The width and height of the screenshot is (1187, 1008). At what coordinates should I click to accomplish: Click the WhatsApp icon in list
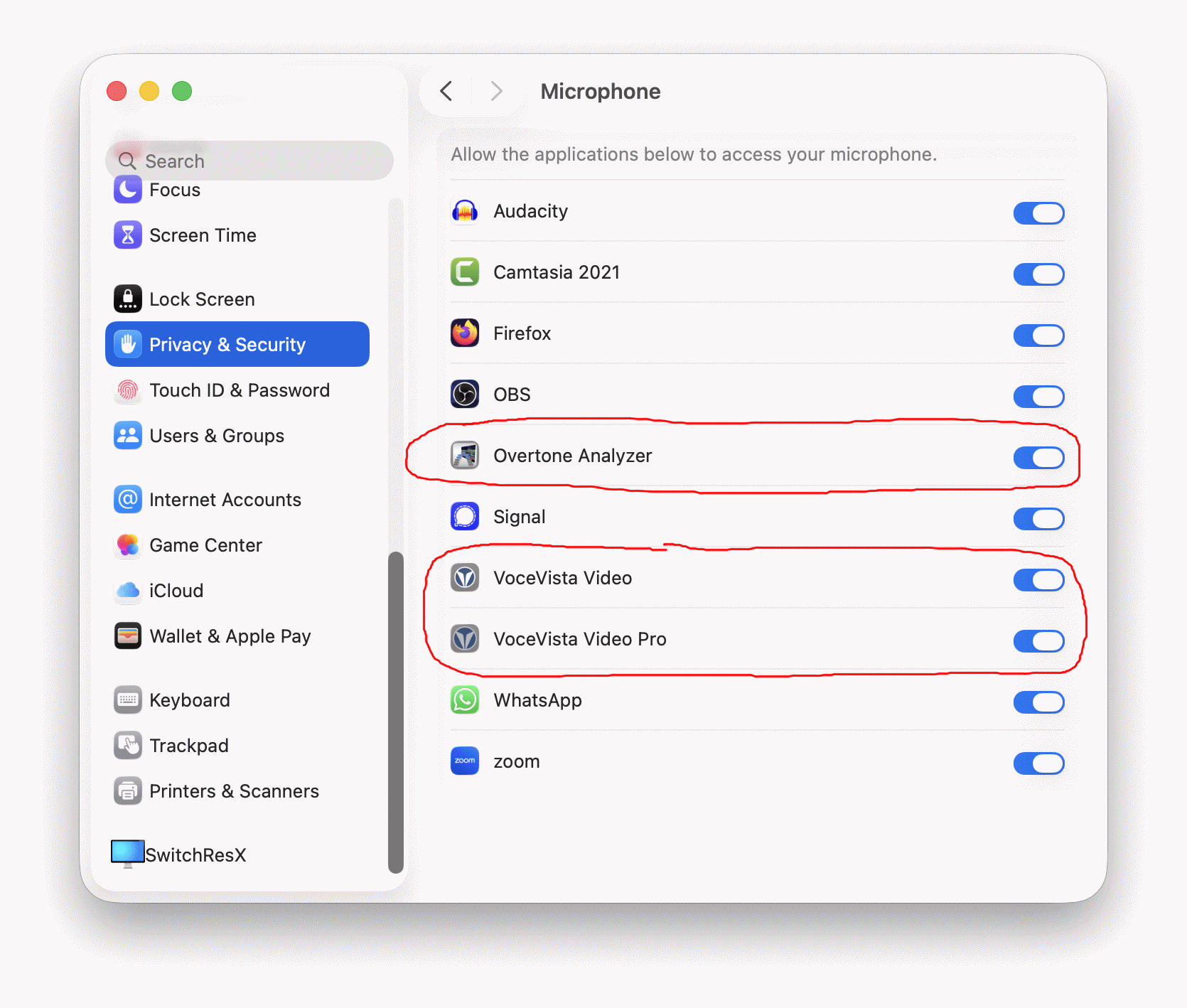tap(465, 700)
